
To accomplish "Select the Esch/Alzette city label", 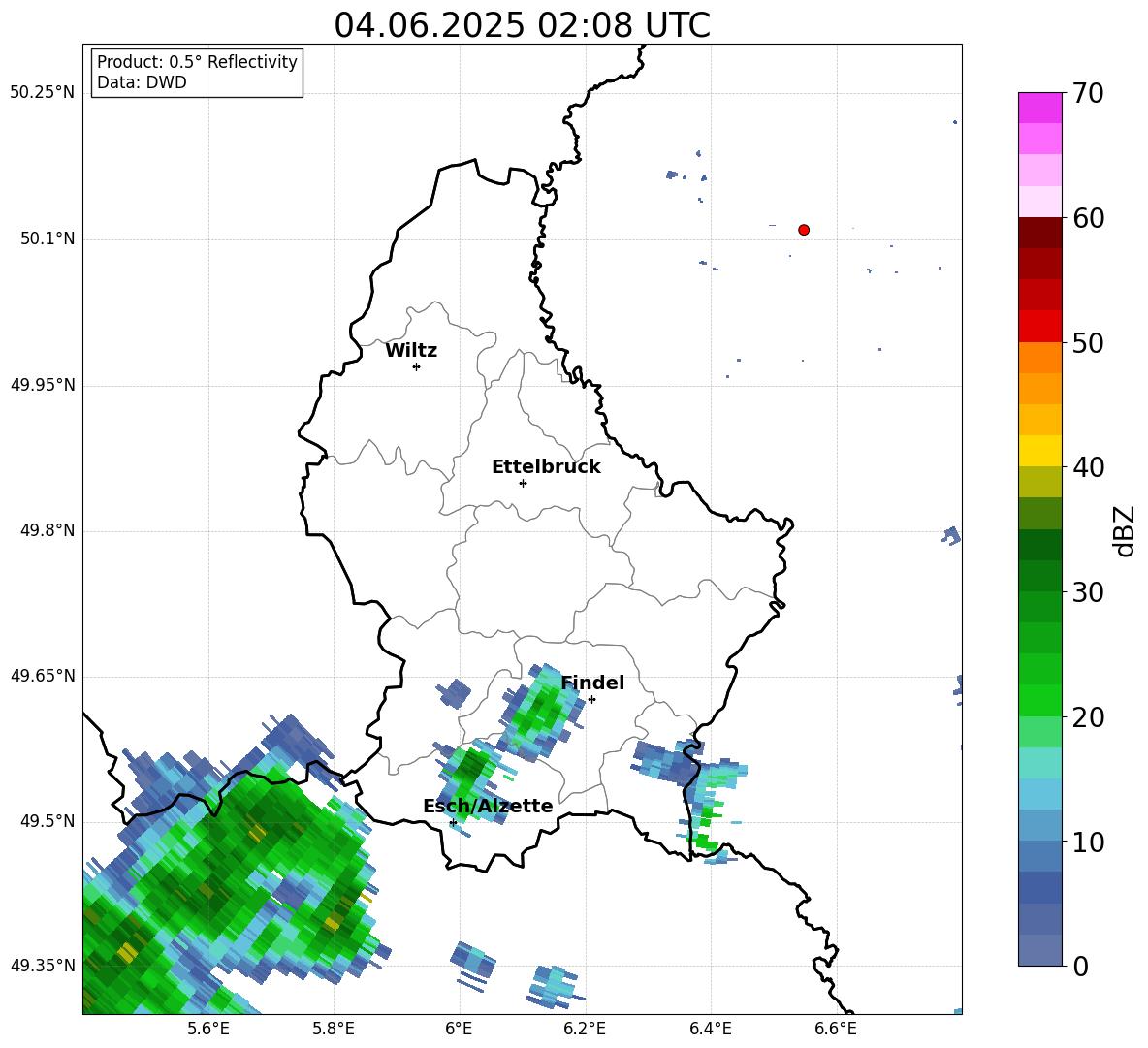I will coord(488,807).
